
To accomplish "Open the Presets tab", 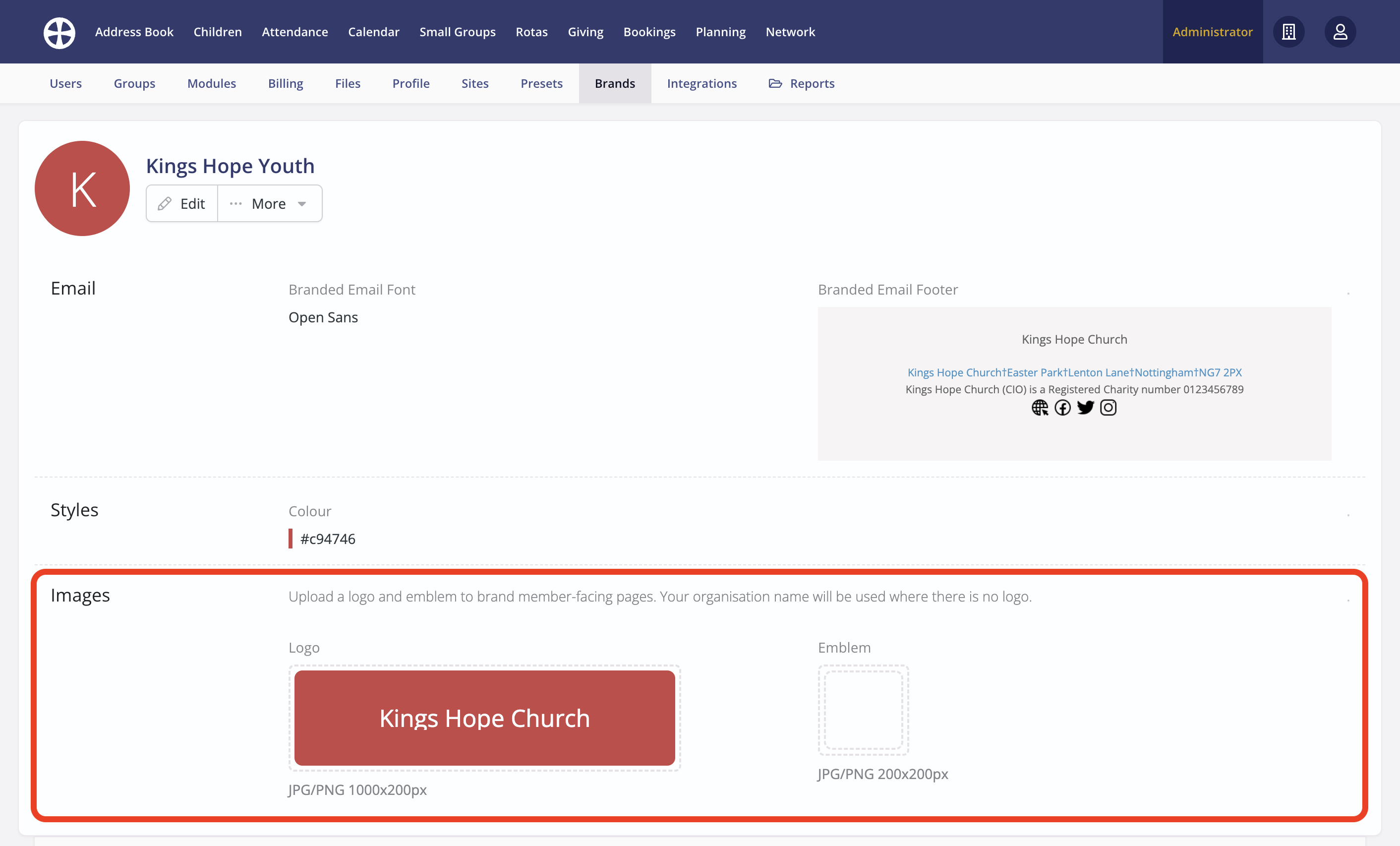I will click(541, 83).
